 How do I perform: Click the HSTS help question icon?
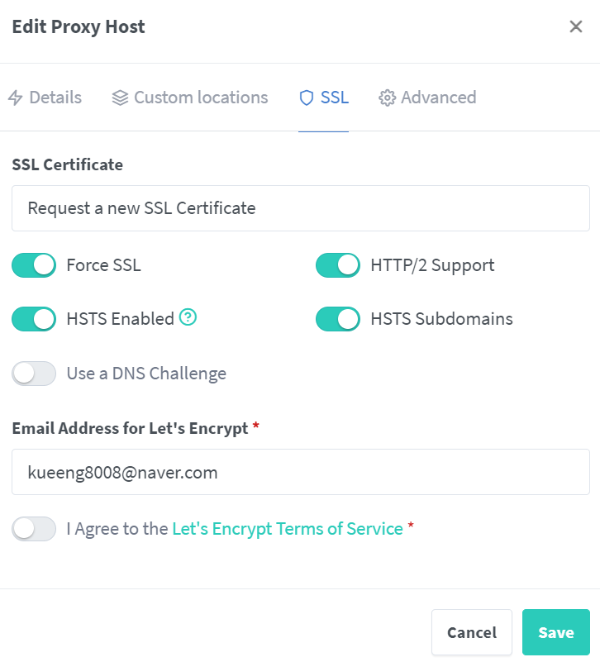click(x=188, y=317)
